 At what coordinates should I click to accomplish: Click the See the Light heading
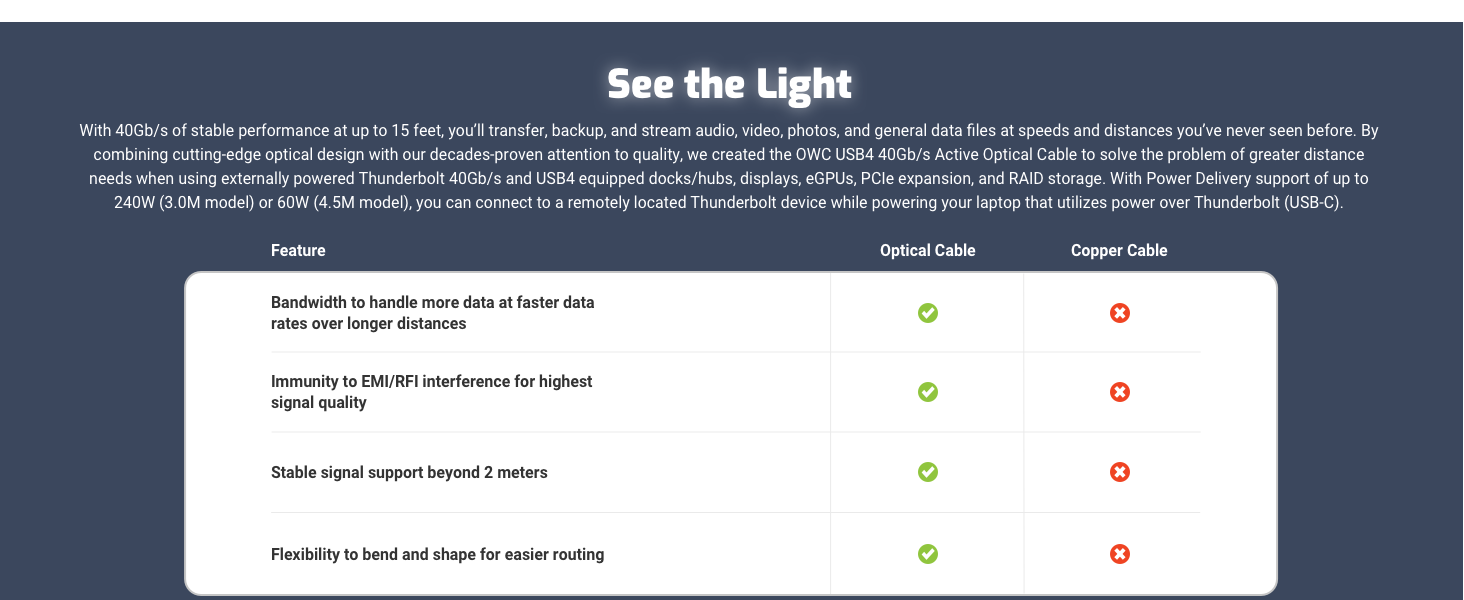tap(730, 84)
